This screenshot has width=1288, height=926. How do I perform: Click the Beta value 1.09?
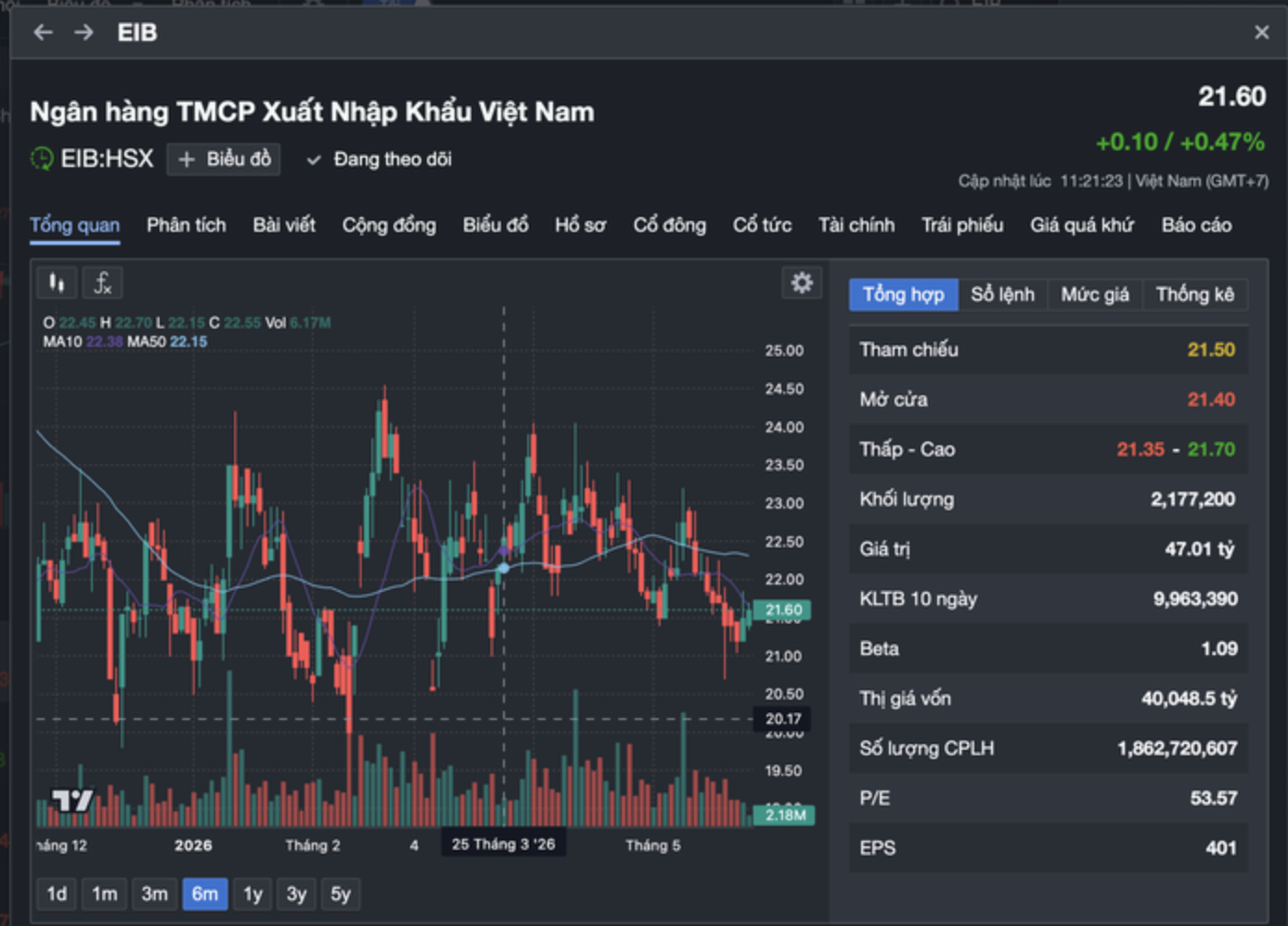pyautogui.click(x=1219, y=649)
